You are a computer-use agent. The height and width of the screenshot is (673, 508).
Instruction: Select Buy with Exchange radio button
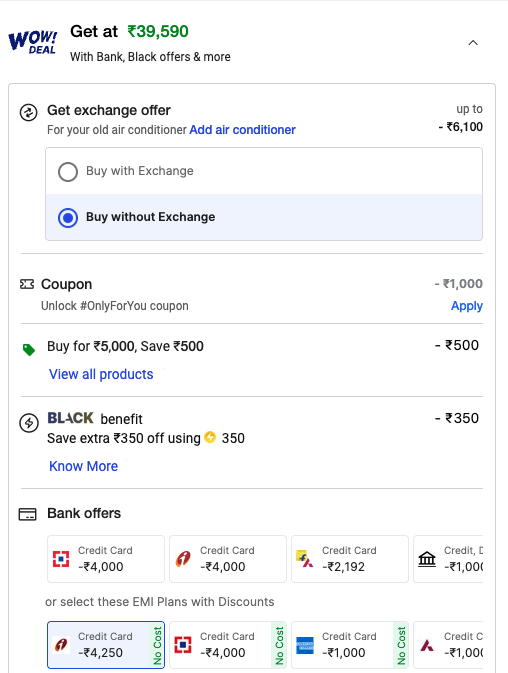68,172
